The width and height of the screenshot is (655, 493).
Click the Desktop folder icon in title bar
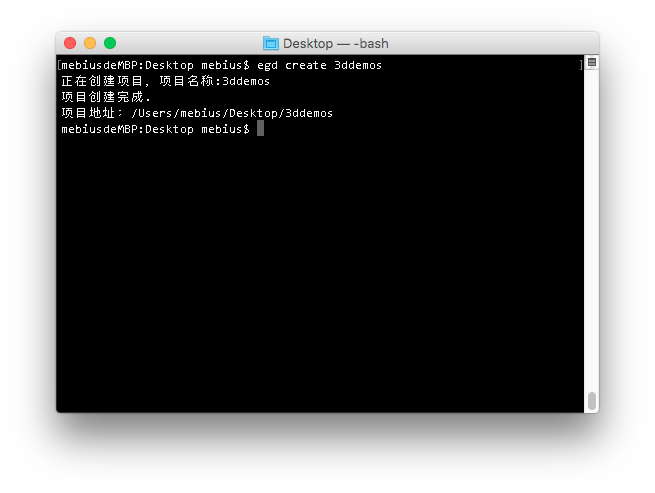pos(271,43)
